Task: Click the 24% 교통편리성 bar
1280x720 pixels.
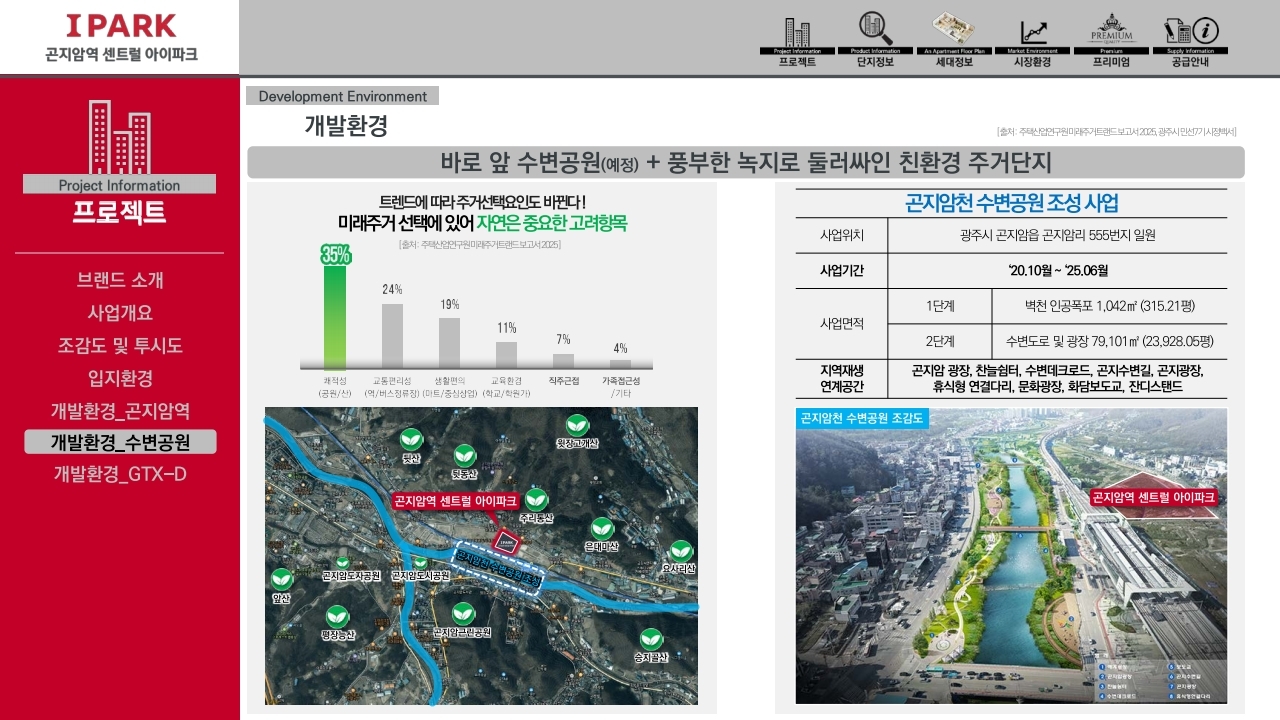Action: [392, 336]
